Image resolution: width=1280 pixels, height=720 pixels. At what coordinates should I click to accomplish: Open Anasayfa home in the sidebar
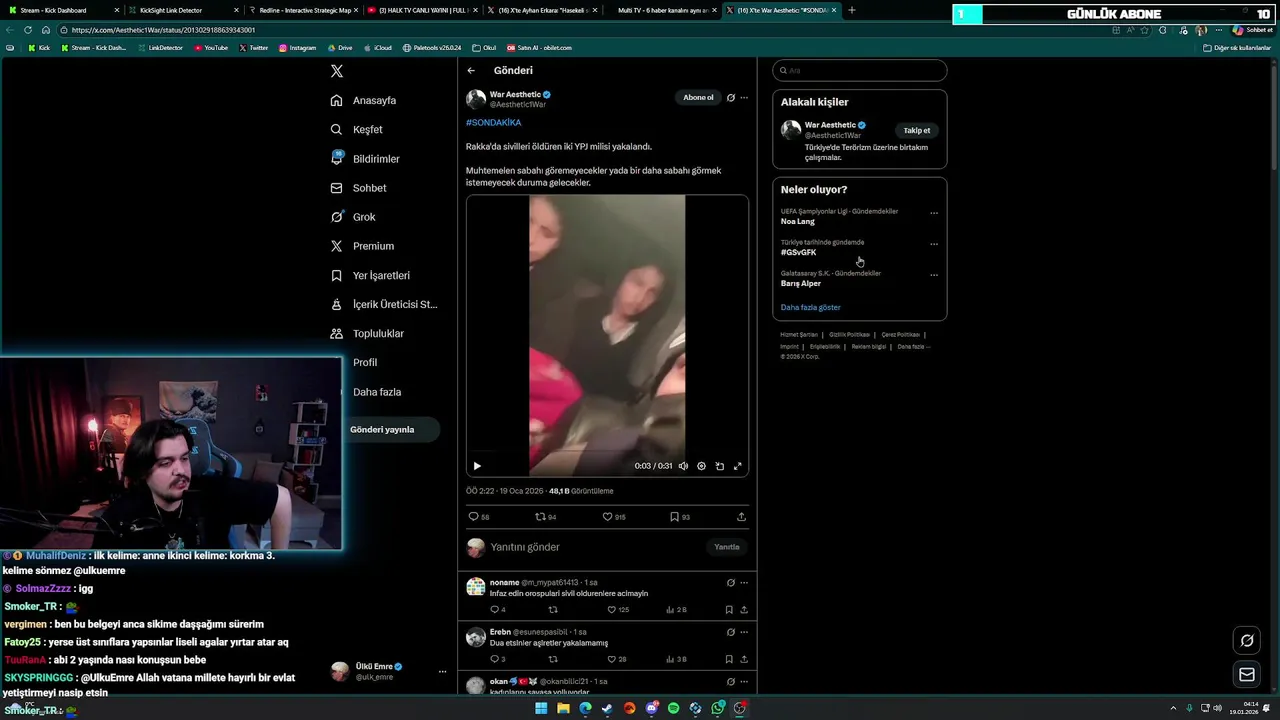coord(364,100)
